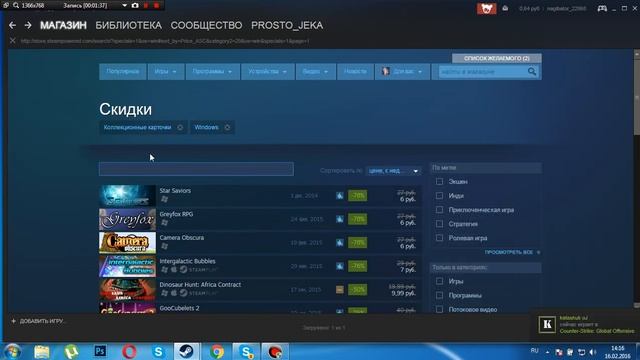Open inbox envelope icon in header

(x=505, y=8)
